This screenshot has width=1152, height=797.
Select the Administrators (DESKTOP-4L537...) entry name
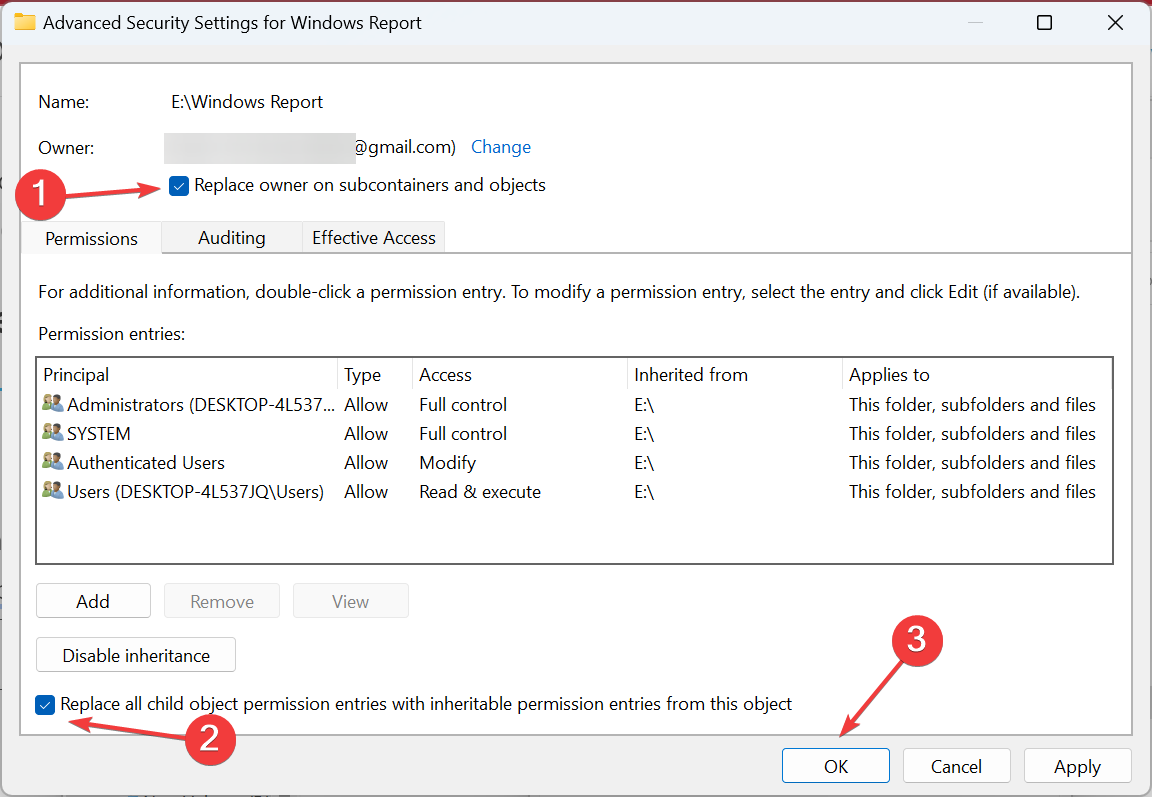point(201,404)
